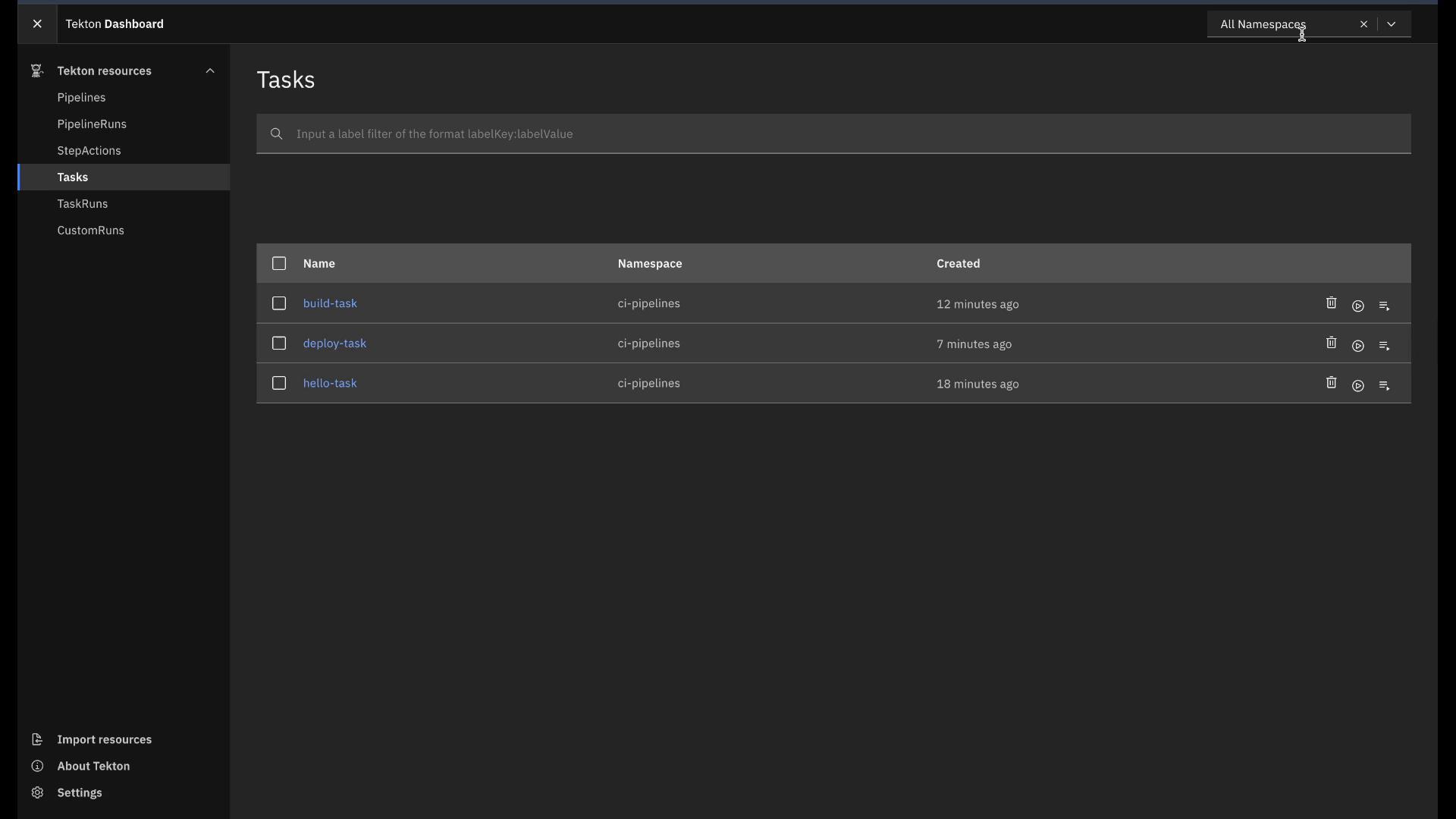Image resolution: width=1456 pixels, height=819 pixels.
Task: Delete the build-task row
Action: click(x=1331, y=303)
